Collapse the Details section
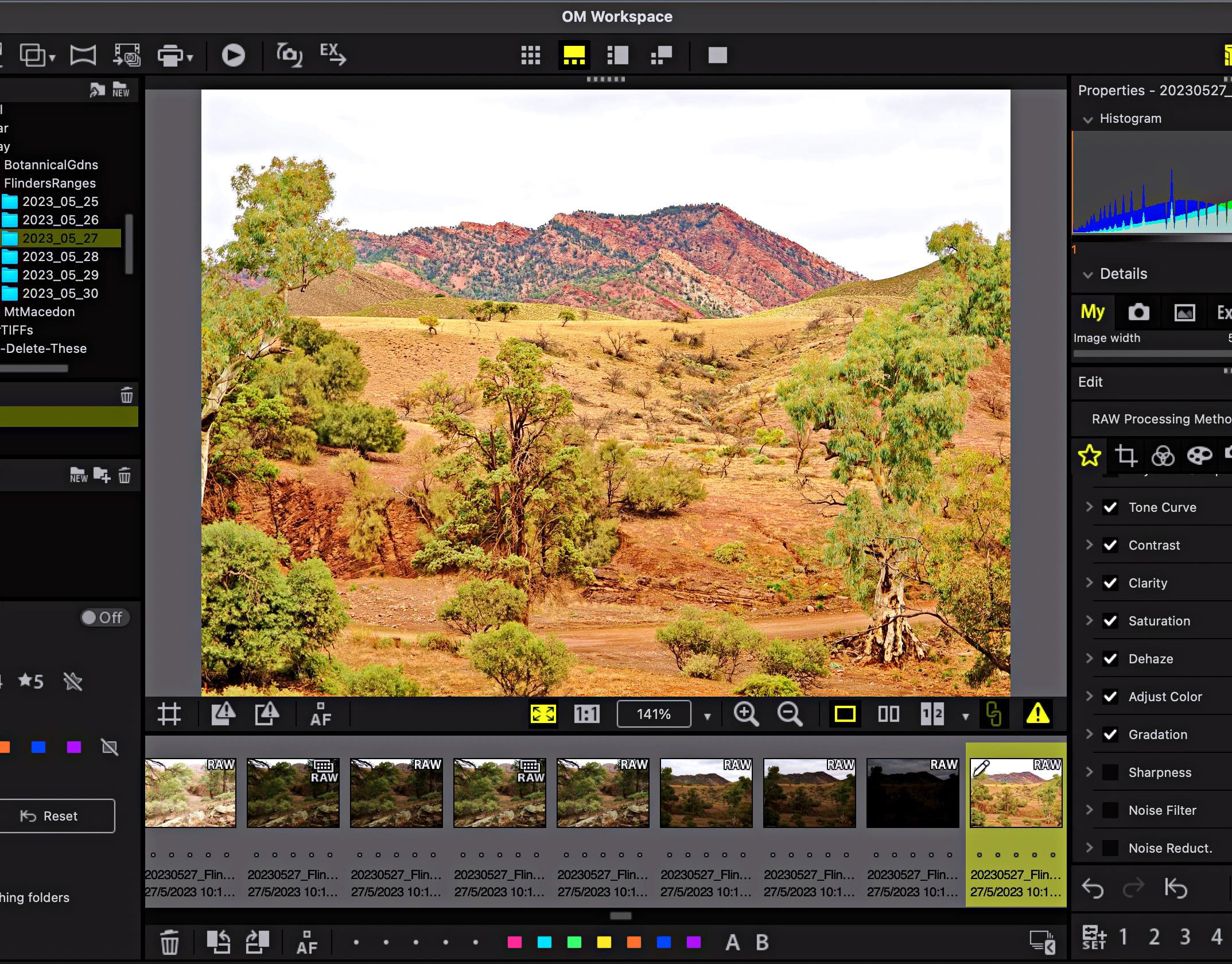1232x964 pixels. pos(1087,275)
